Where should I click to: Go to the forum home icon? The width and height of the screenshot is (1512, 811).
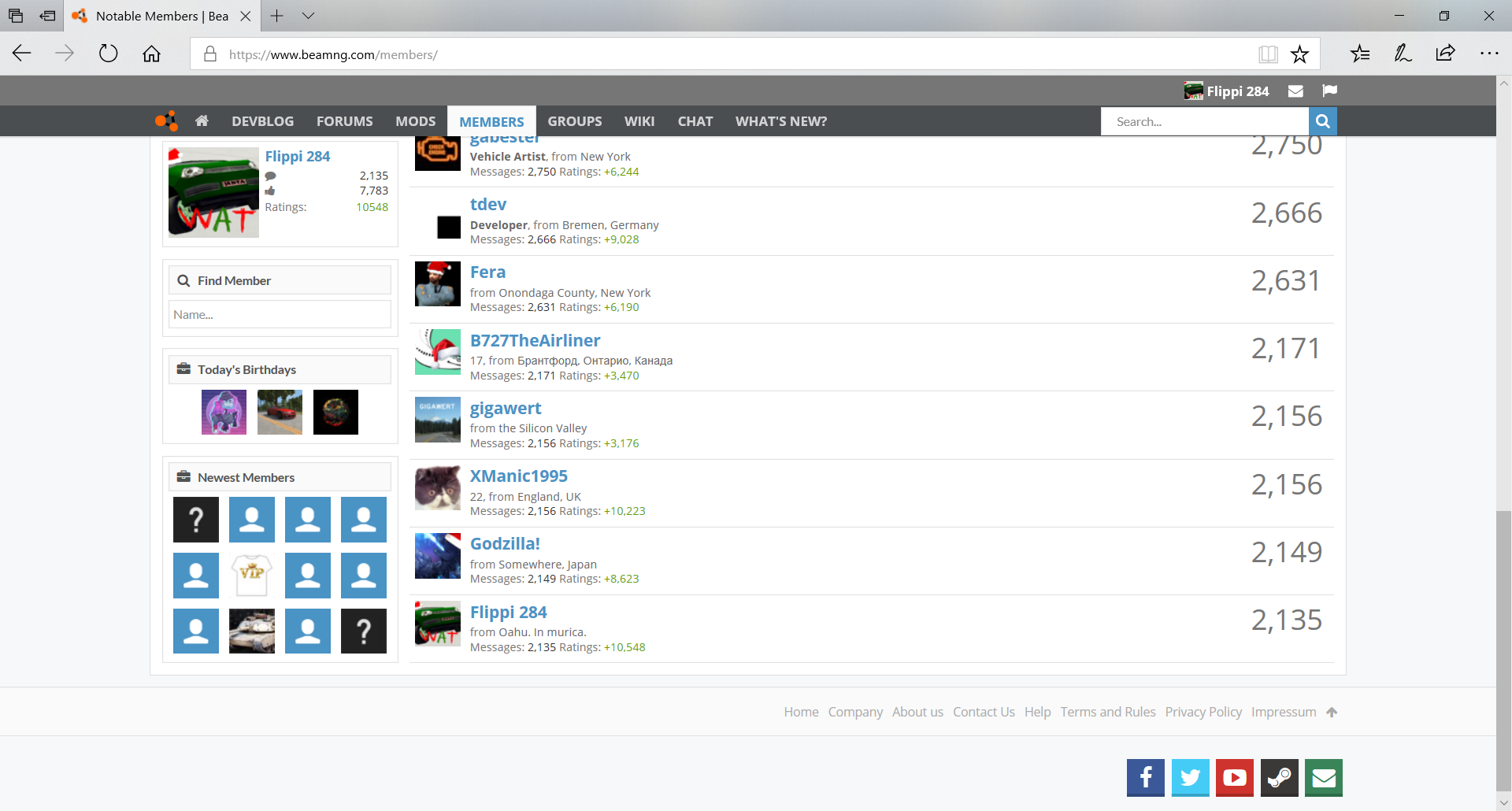tap(202, 121)
